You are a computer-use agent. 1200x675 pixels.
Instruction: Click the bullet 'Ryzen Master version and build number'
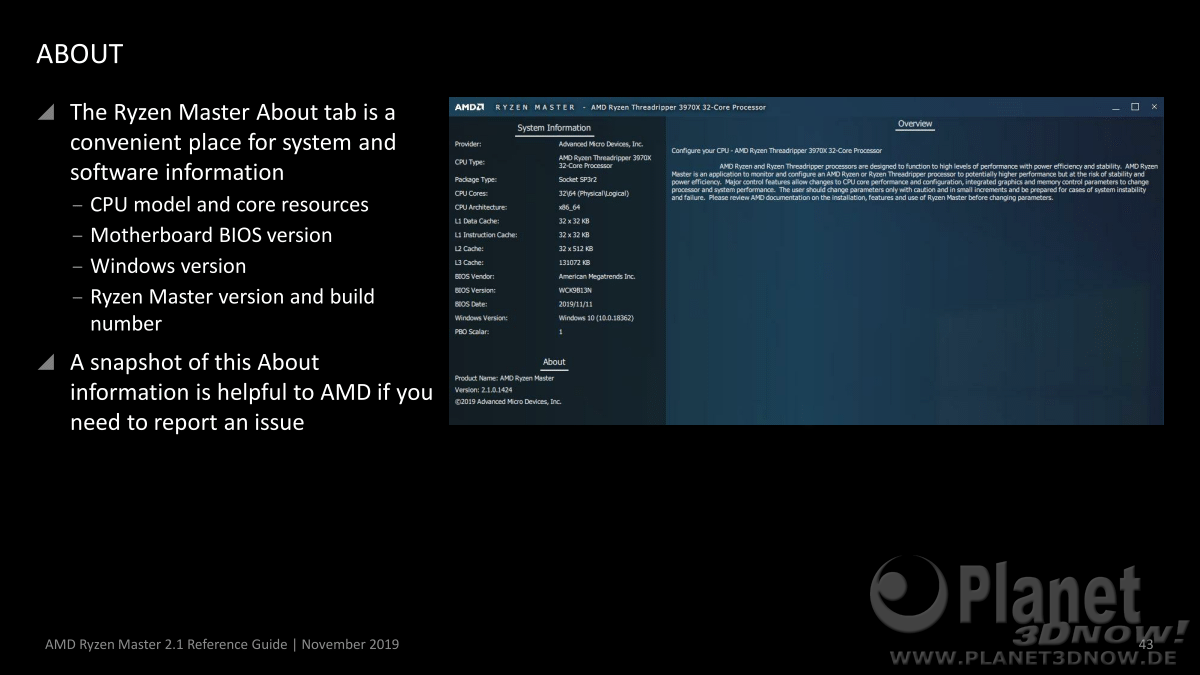point(232,310)
